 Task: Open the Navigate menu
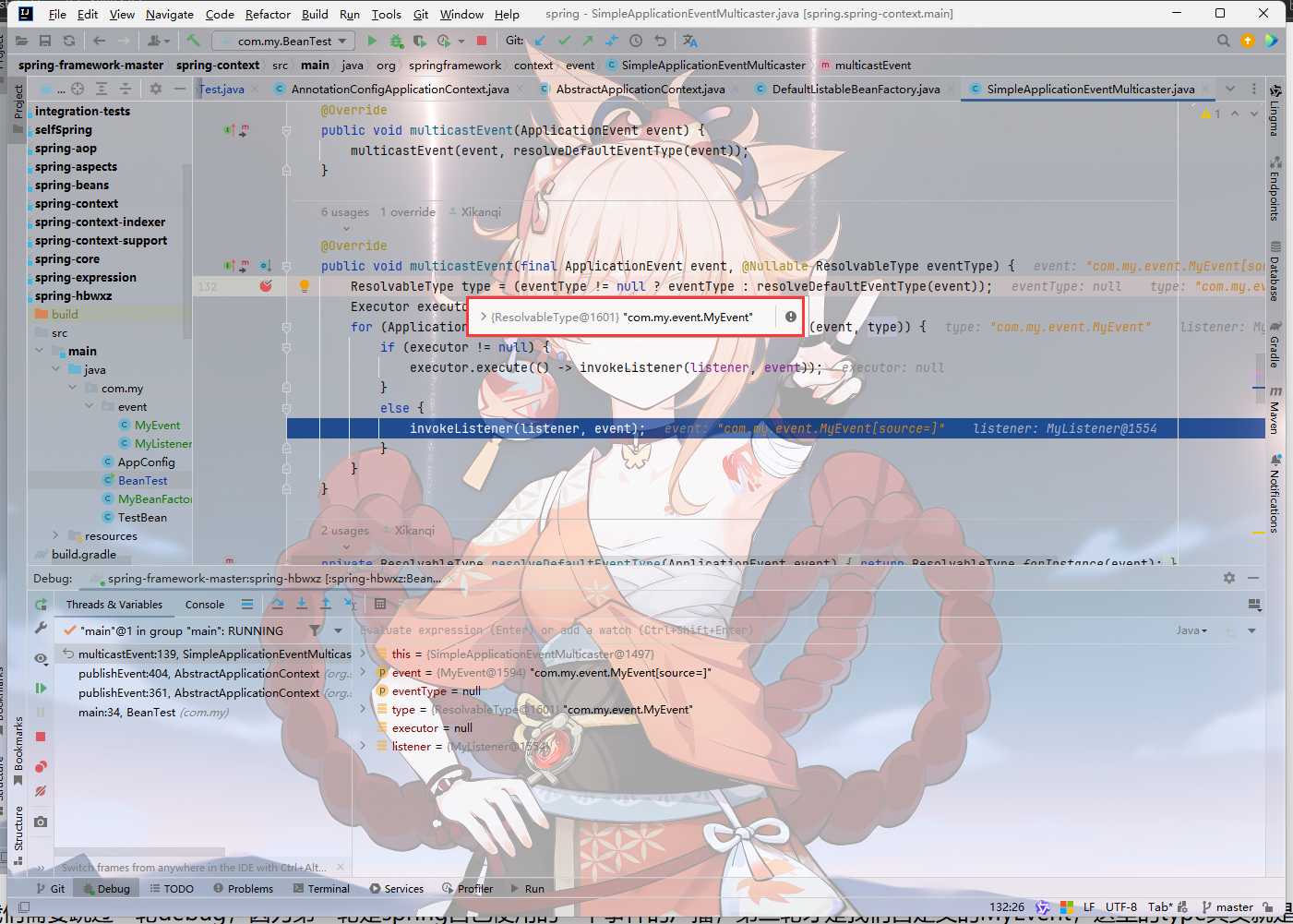[170, 14]
